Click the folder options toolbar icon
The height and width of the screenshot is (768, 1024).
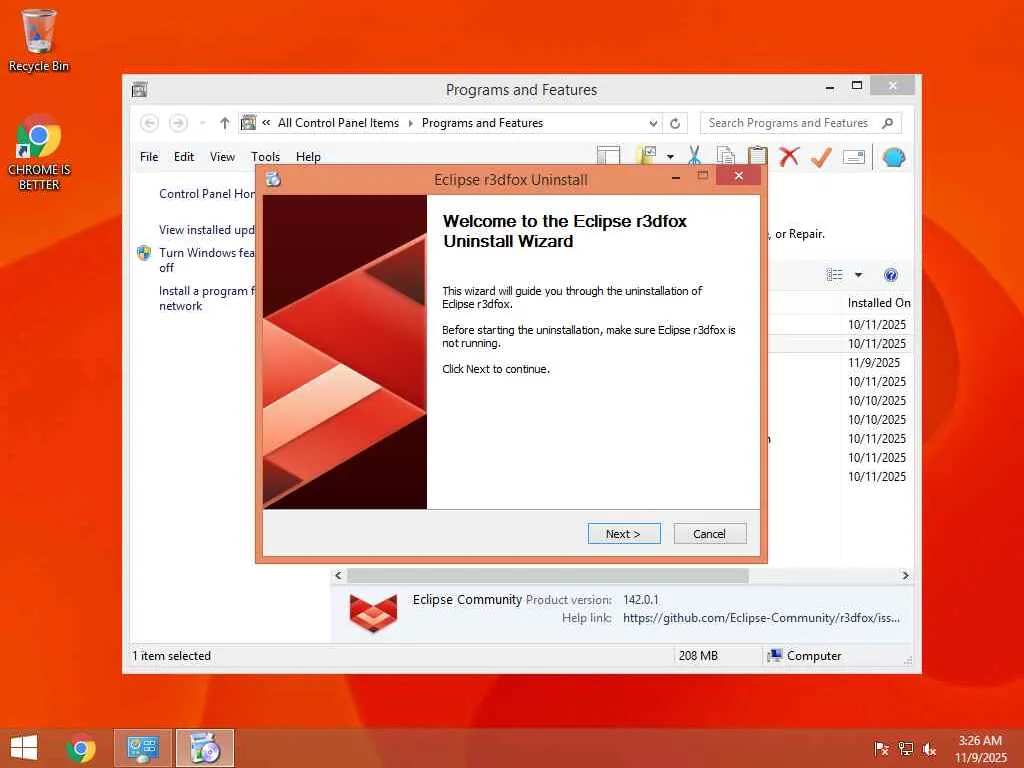click(646, 156)
